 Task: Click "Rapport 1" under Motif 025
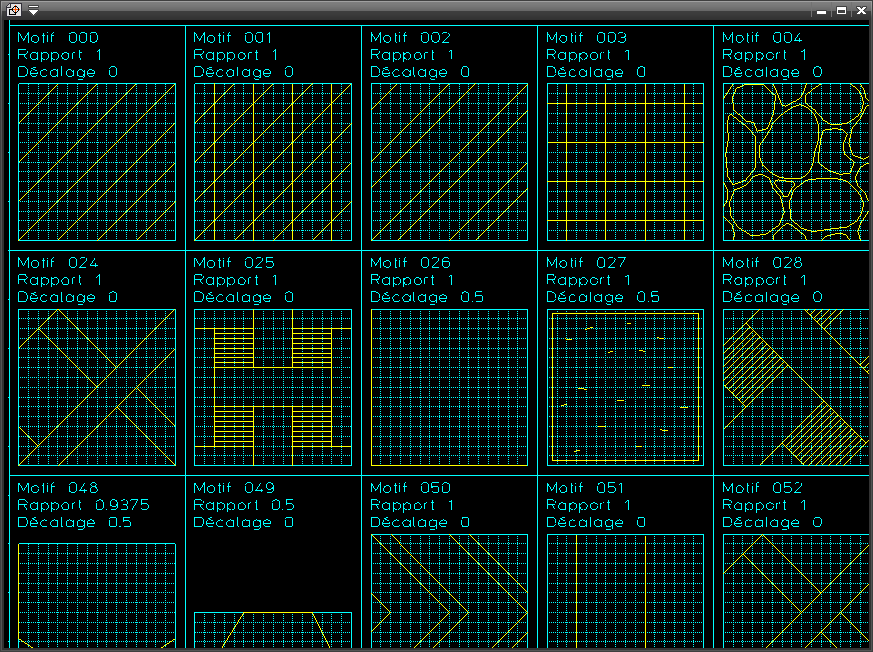[x=236, y=280]
